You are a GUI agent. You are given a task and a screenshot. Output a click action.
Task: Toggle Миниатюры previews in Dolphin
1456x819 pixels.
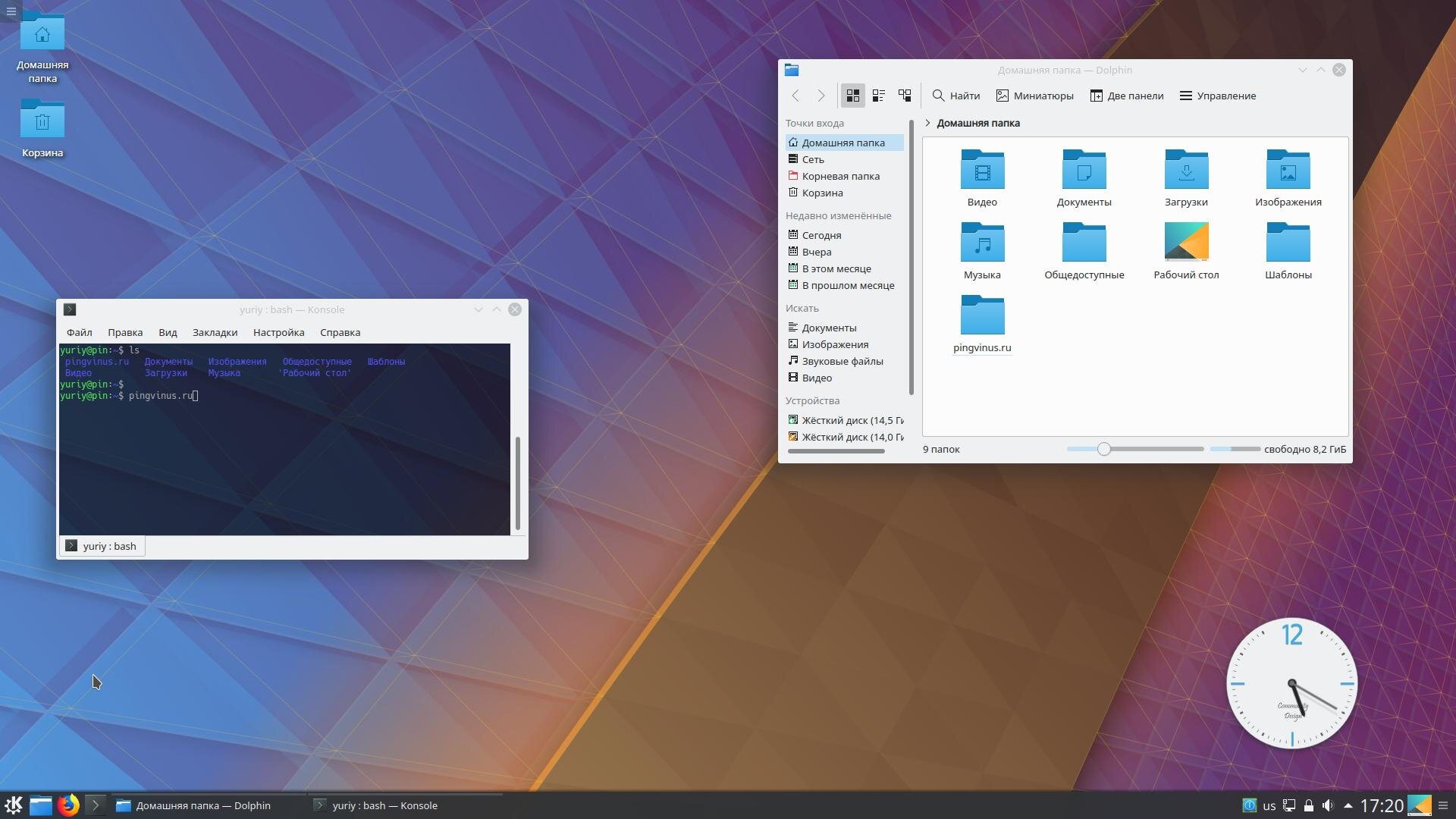(1034, 96)
